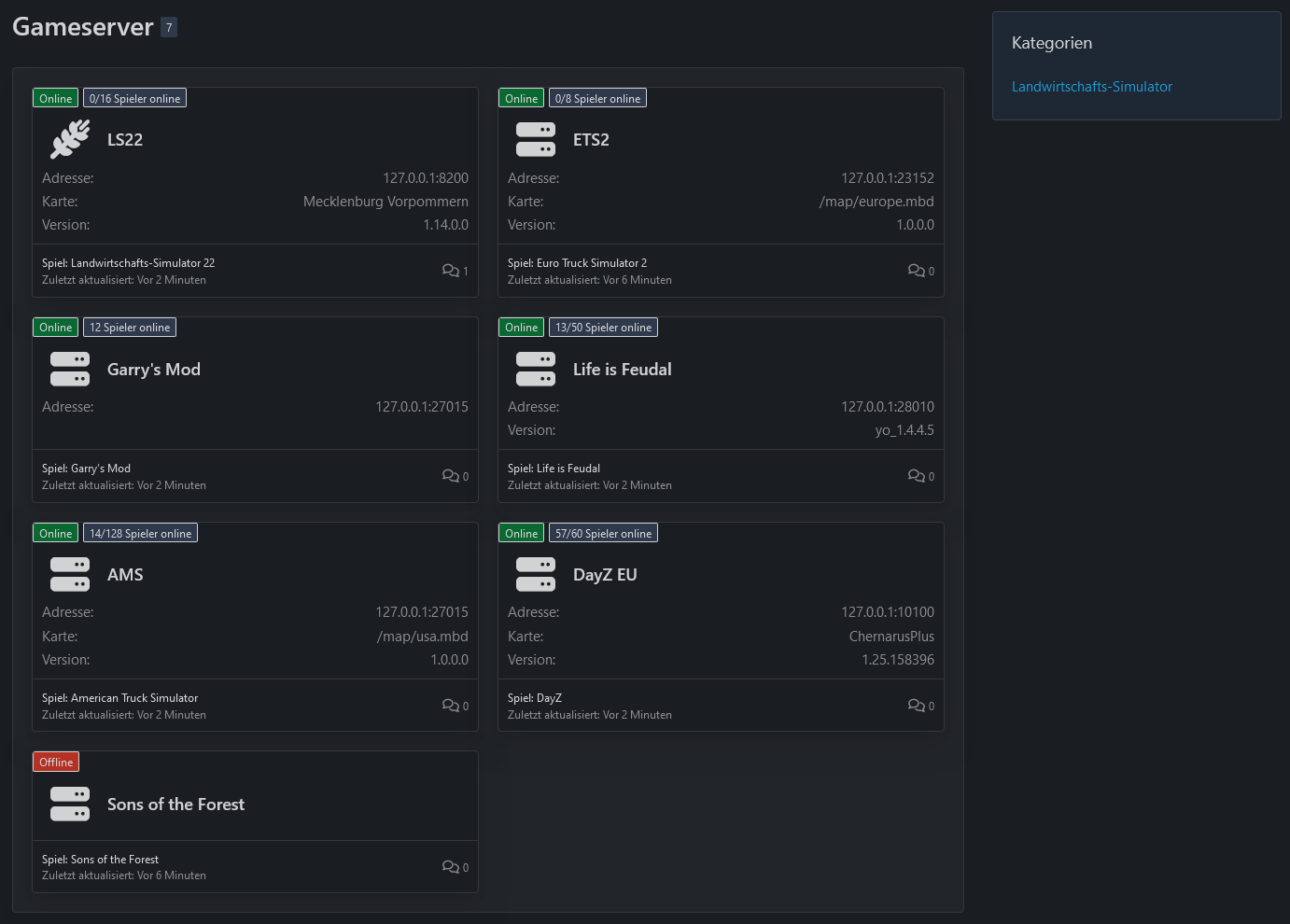Open comments icon on DayZ EU card
This screenshot has height=924, width=1290.
point(917,706)
